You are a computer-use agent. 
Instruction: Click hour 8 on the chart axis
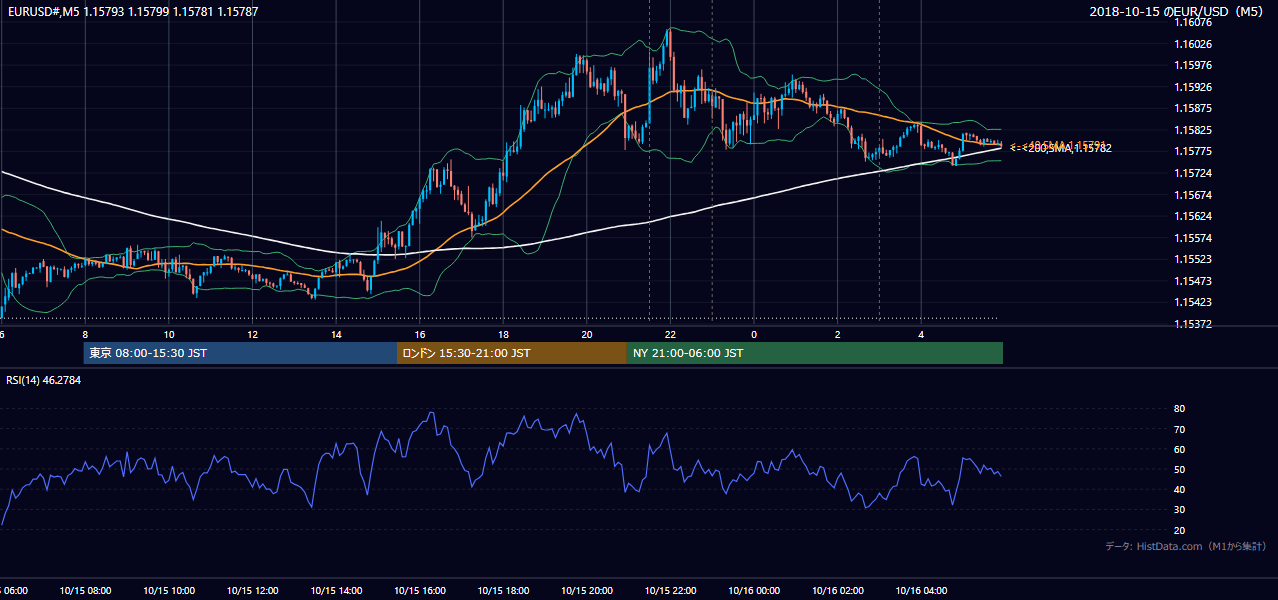point(85,334)
